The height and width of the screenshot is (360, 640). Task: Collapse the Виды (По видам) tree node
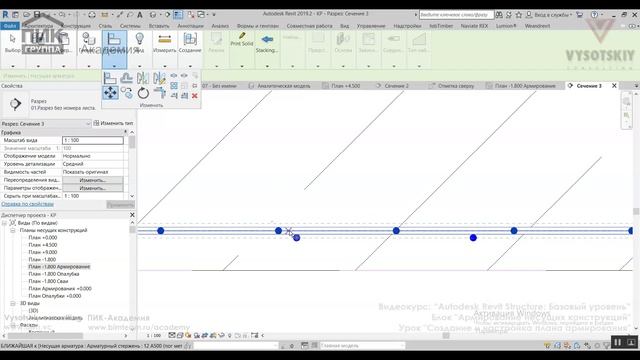[4, 223]
